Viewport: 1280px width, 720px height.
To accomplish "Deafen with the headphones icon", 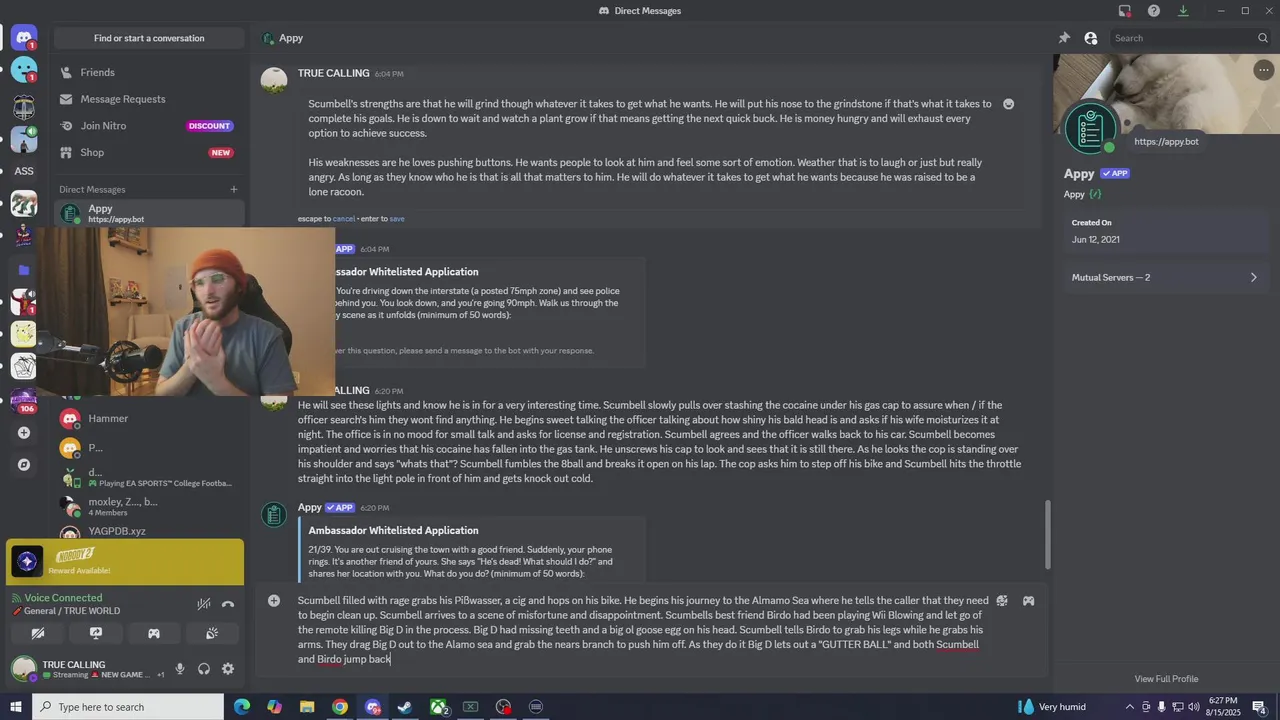I will [204, 669].
